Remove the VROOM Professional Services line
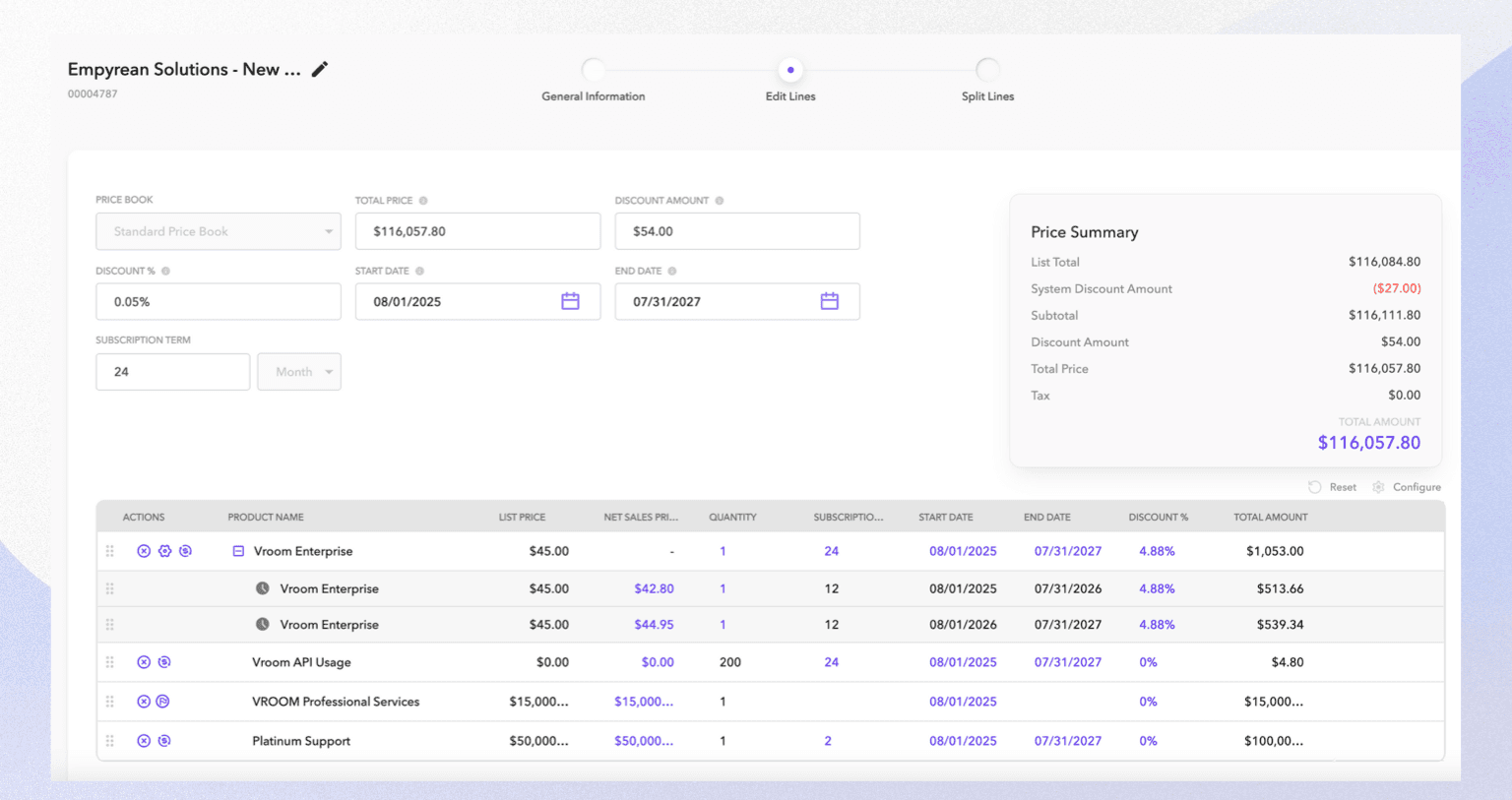The height and width of the screenshot is (800, 1512). click(144, 702)
